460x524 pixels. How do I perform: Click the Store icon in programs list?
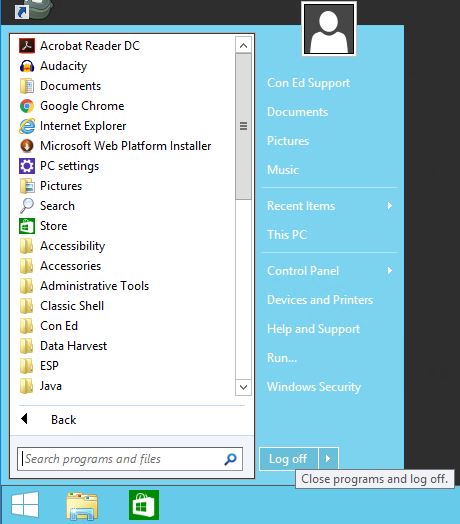(x=27, y=226)
